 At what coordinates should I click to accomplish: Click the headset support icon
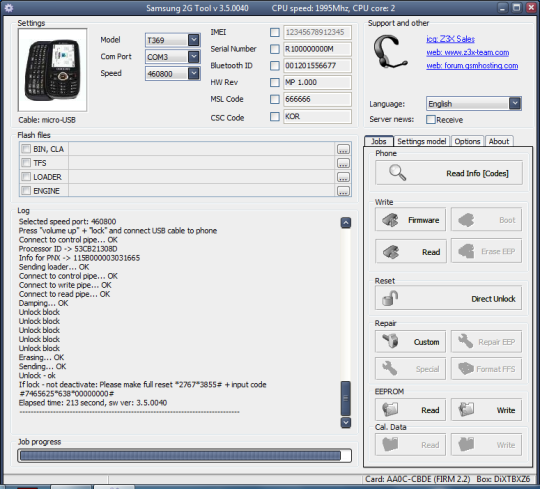[x=390, y=52]
